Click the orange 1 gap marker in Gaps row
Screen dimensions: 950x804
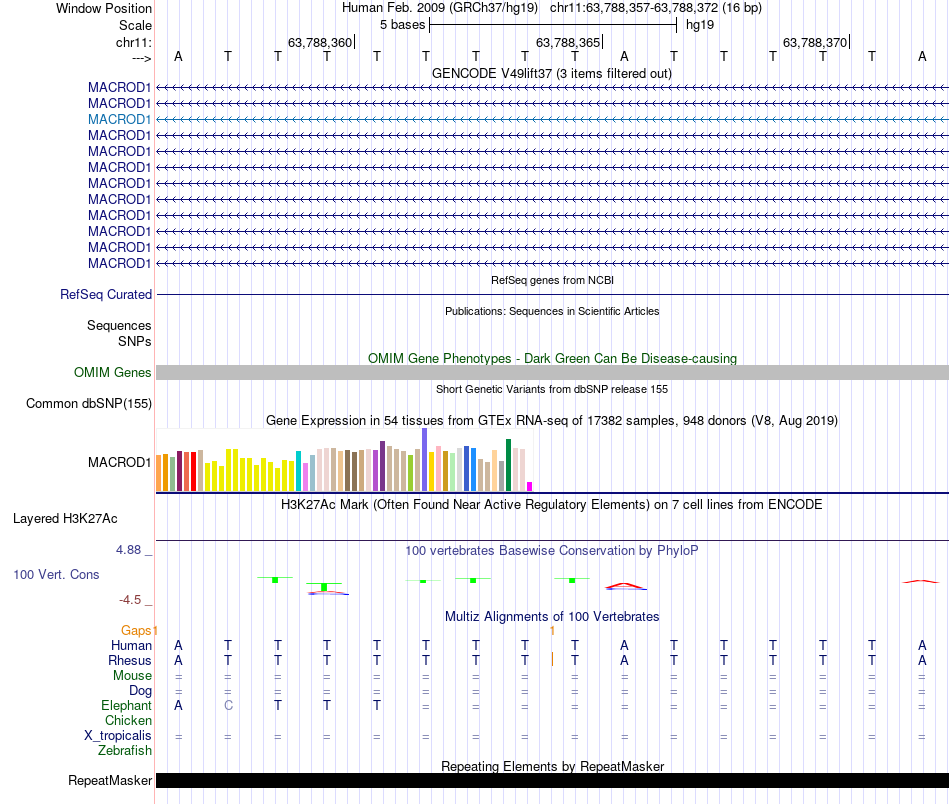coord(552,631)
